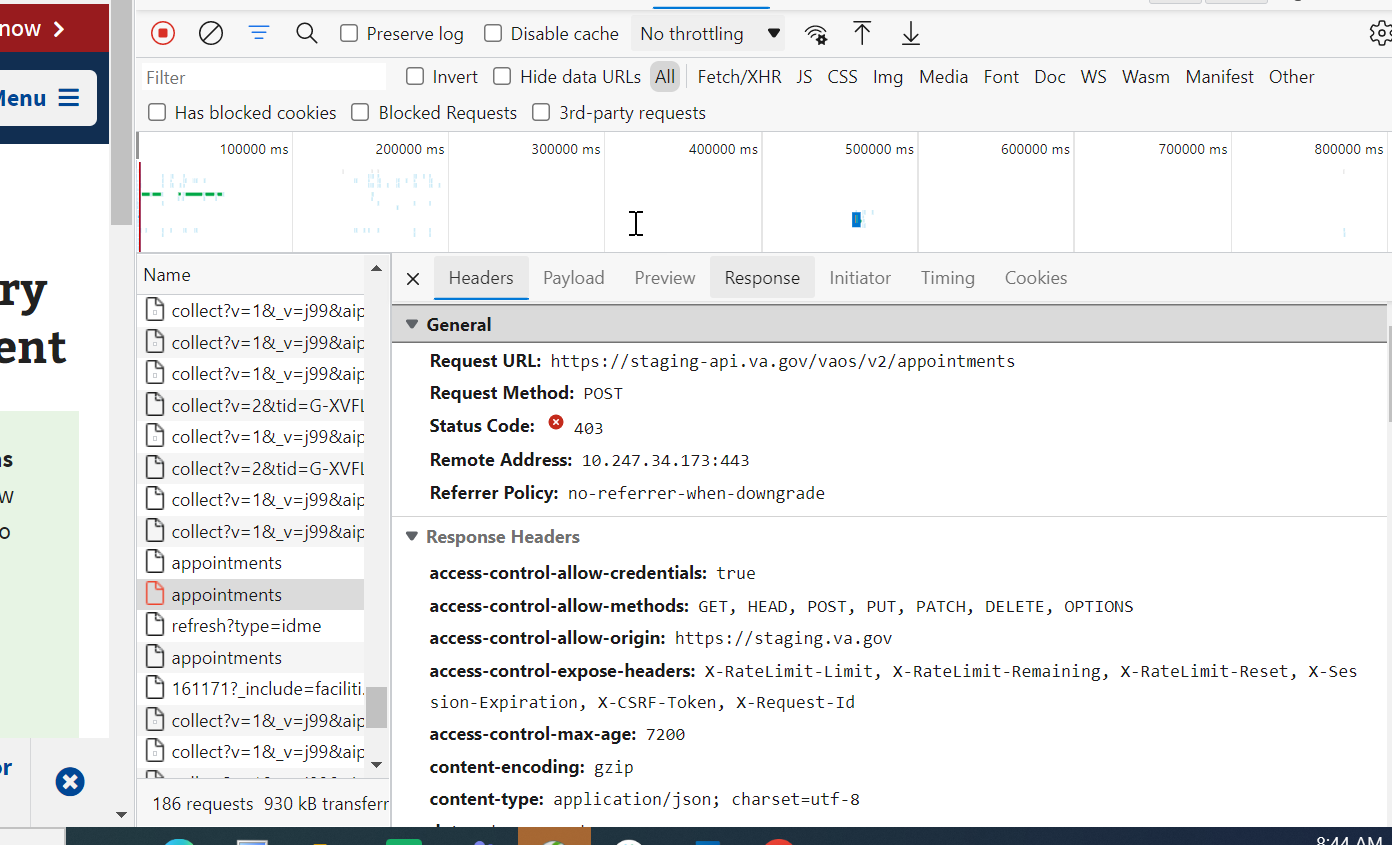This screenshot has width=1392, height=845.
Task: Stop recording the network log
Action: [x=162, y=33]
